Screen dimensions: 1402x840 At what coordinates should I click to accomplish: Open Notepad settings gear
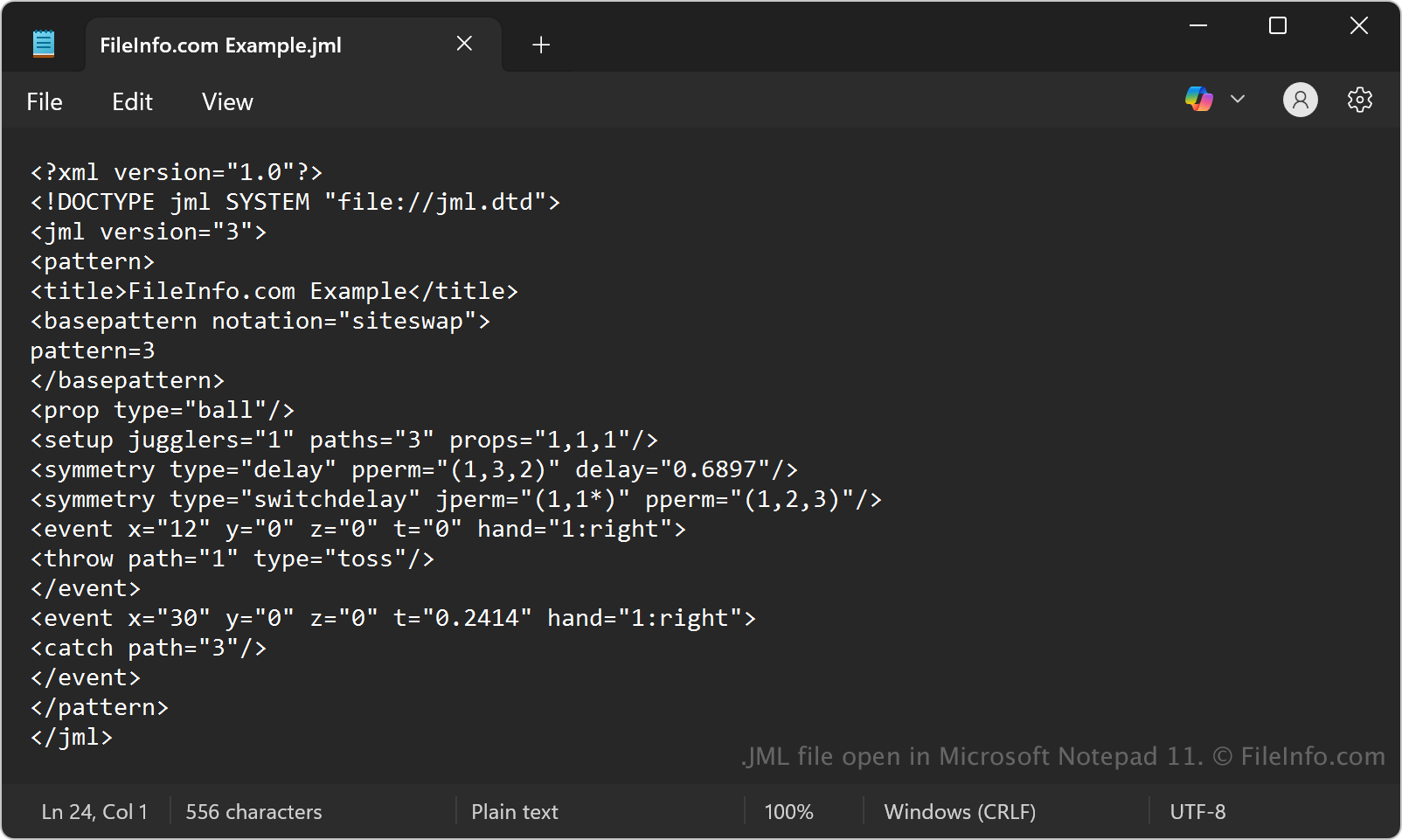click(x=1359, y=100)
